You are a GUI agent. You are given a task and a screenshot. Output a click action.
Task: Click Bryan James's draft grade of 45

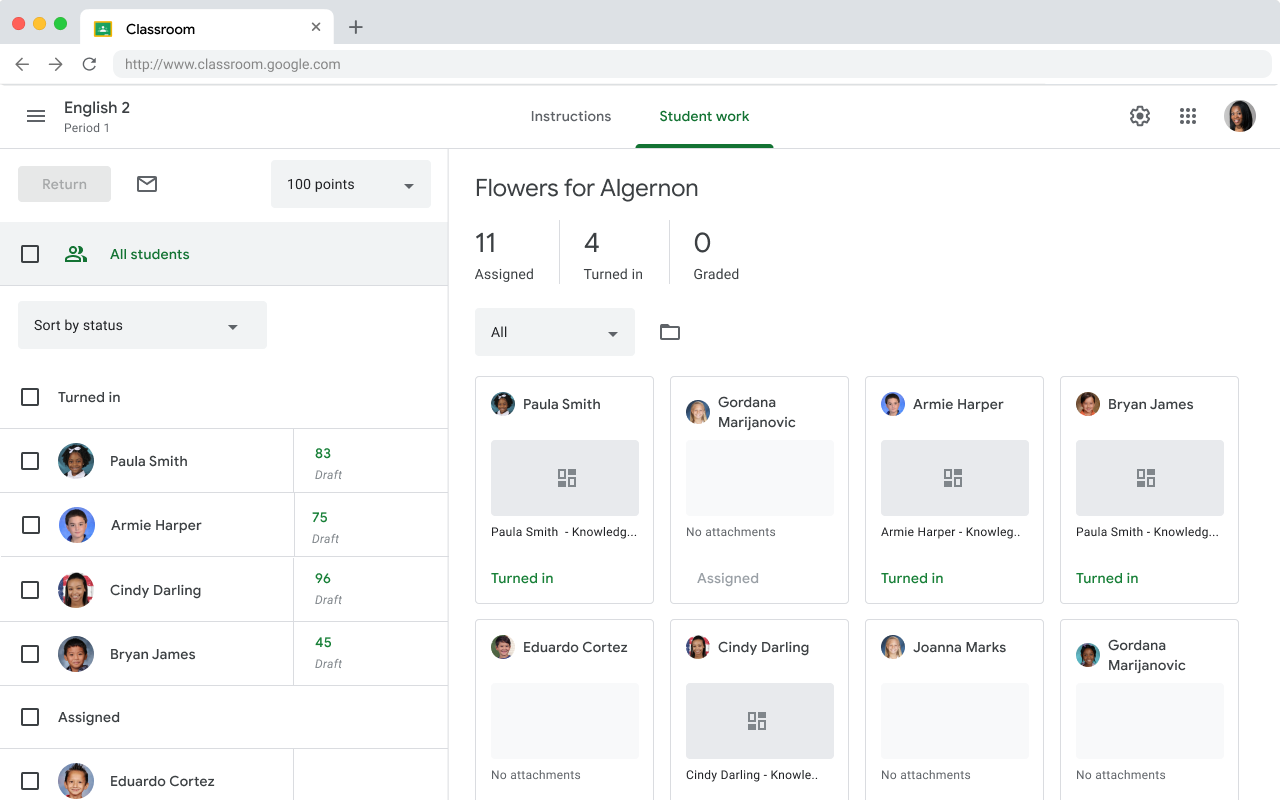[323, 642]
